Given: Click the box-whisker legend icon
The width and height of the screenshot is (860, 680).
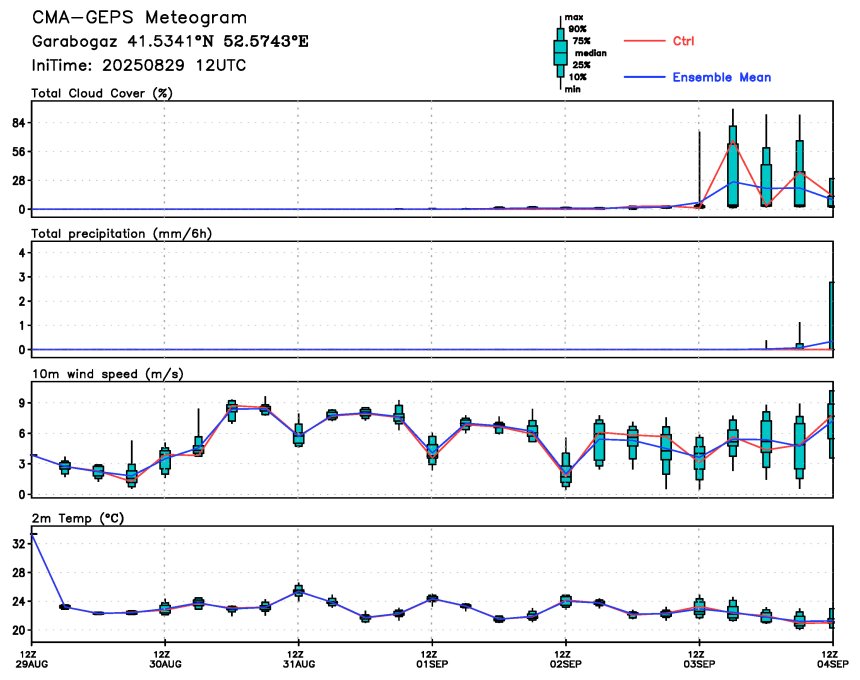Looking at the screenshot, I should 560,53.
